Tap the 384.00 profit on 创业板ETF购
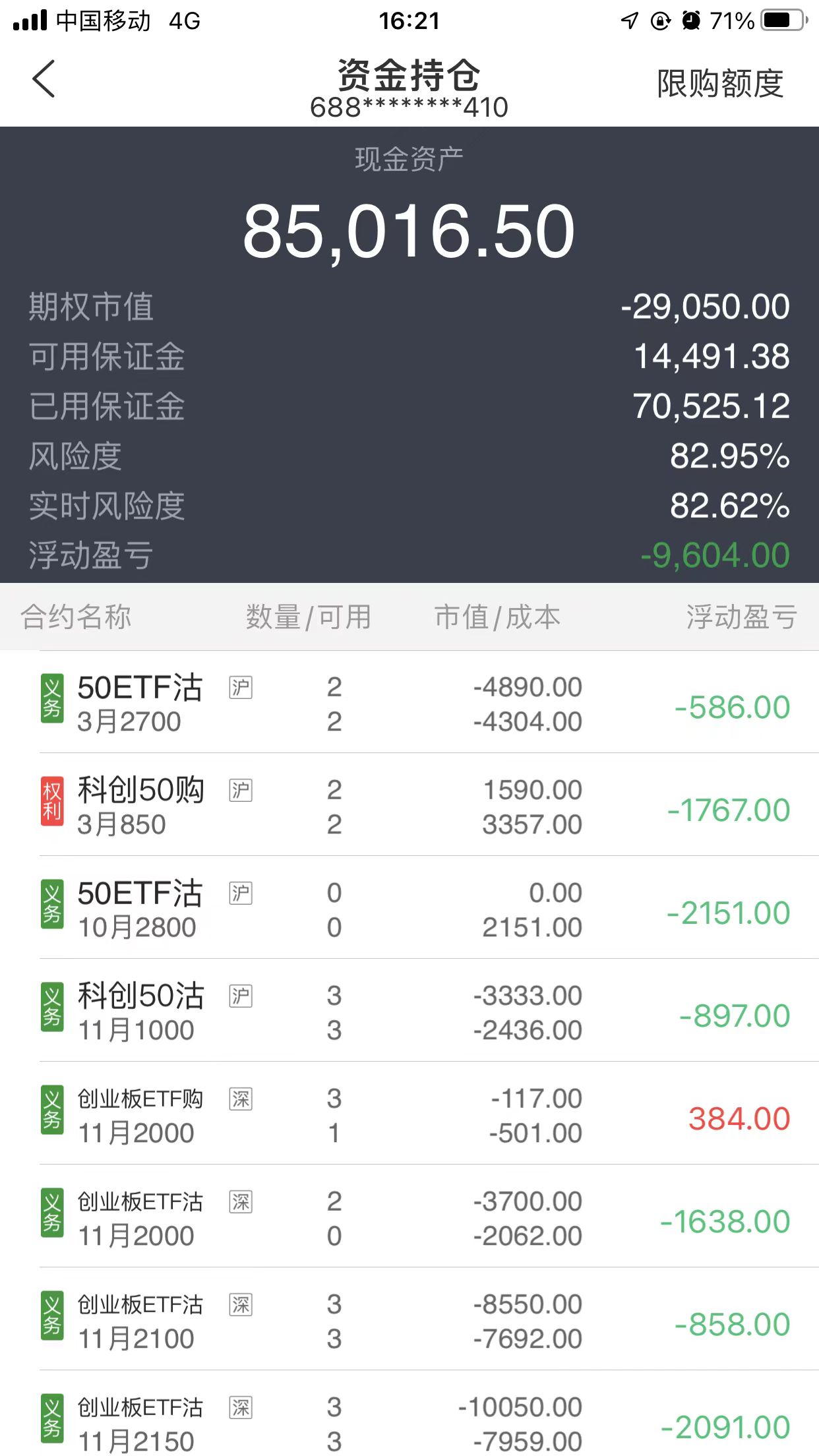819x1456 pixels. tap(739, 1119)
